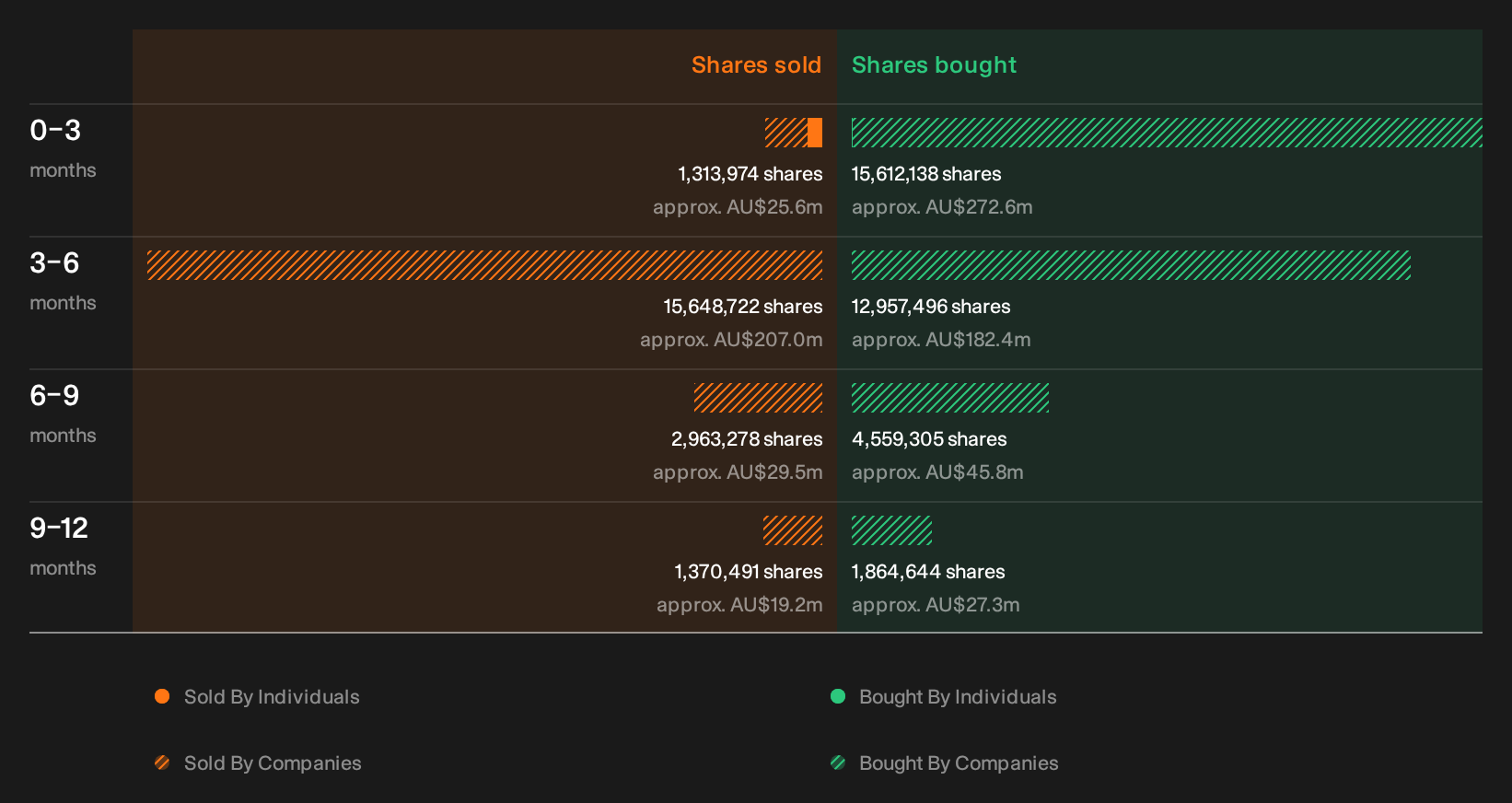Screen dimensions: 1512x803
Task: Click the 9-12 months green bought bar
Action: point(891,530)
